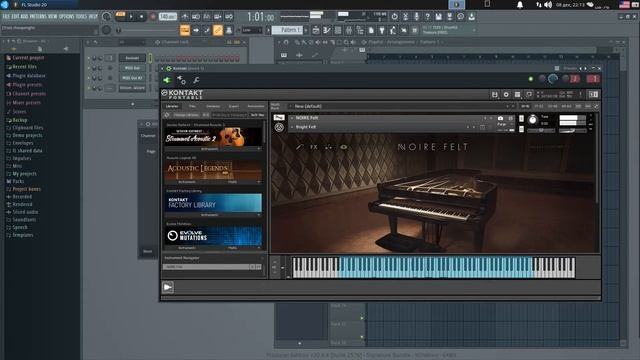Open the FX page in NOIRE Felt

click(313, 147)
